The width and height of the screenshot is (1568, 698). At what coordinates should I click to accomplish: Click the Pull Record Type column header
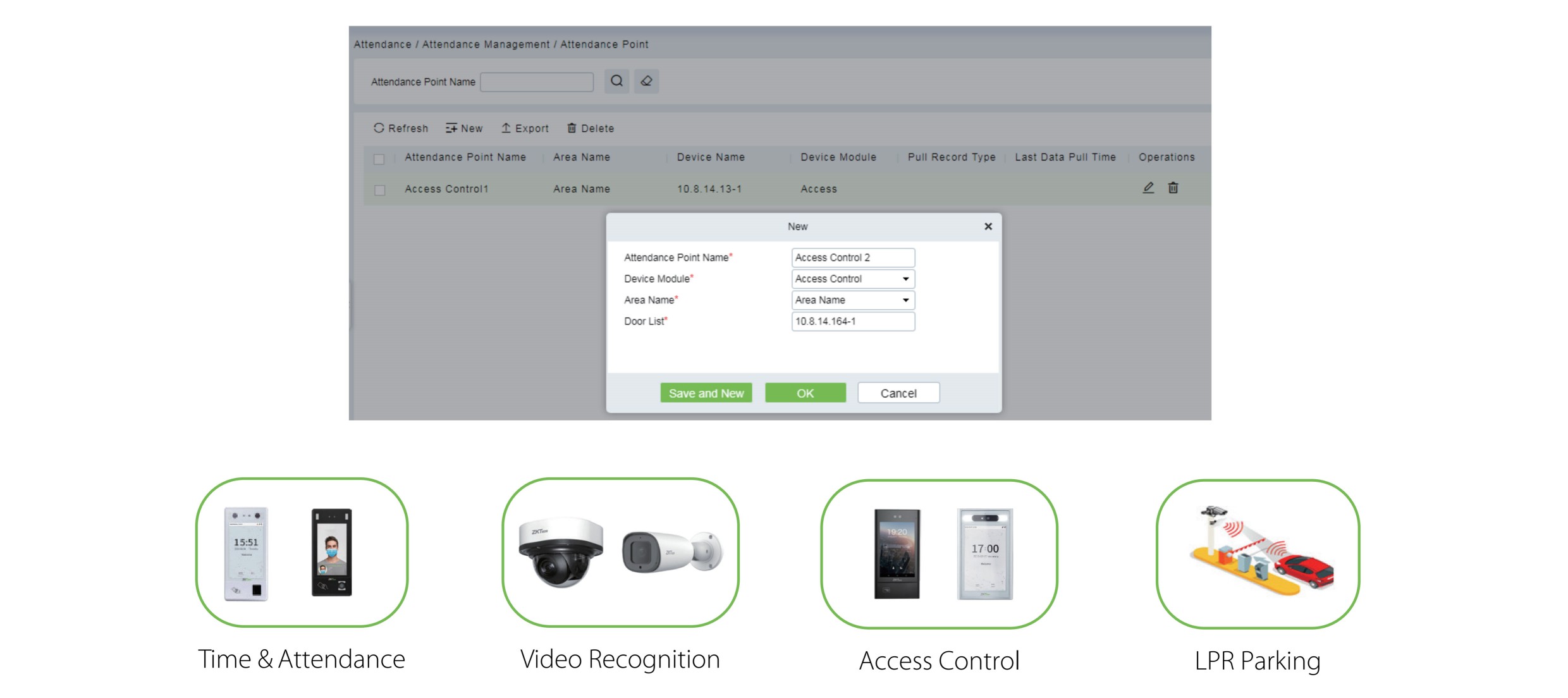(x=952, y=157)
